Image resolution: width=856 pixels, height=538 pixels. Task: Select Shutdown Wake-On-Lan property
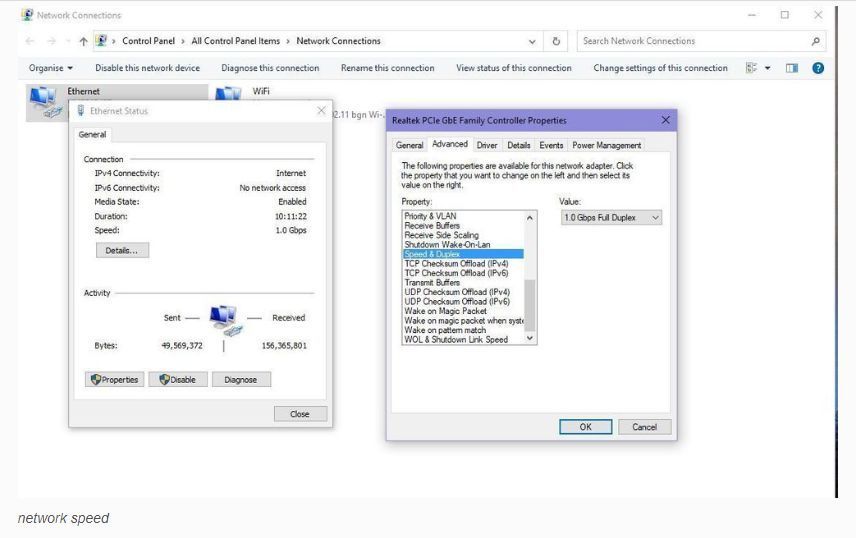coord(463,245)
